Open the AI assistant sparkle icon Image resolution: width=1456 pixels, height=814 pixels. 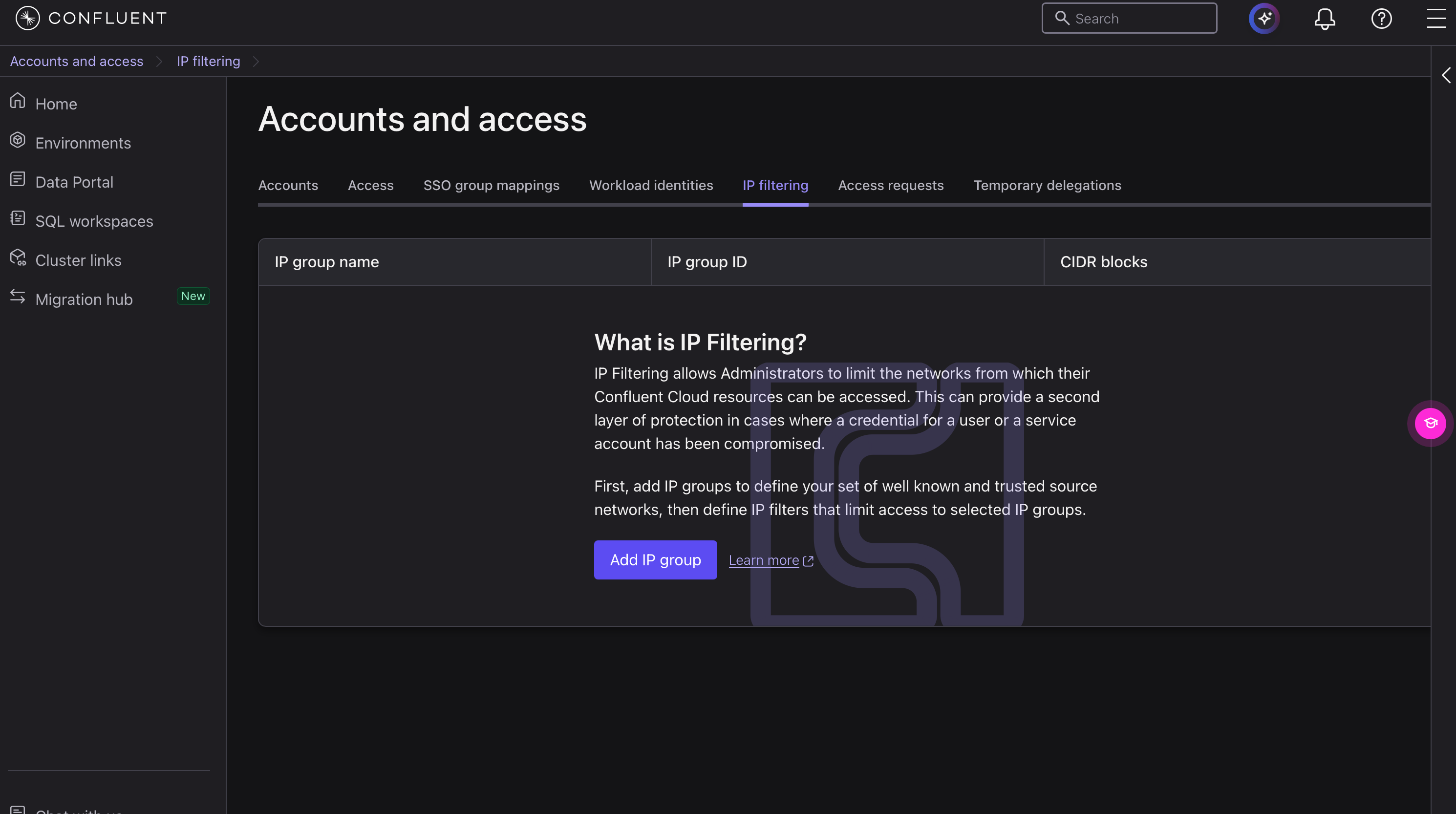[1264, 18]
